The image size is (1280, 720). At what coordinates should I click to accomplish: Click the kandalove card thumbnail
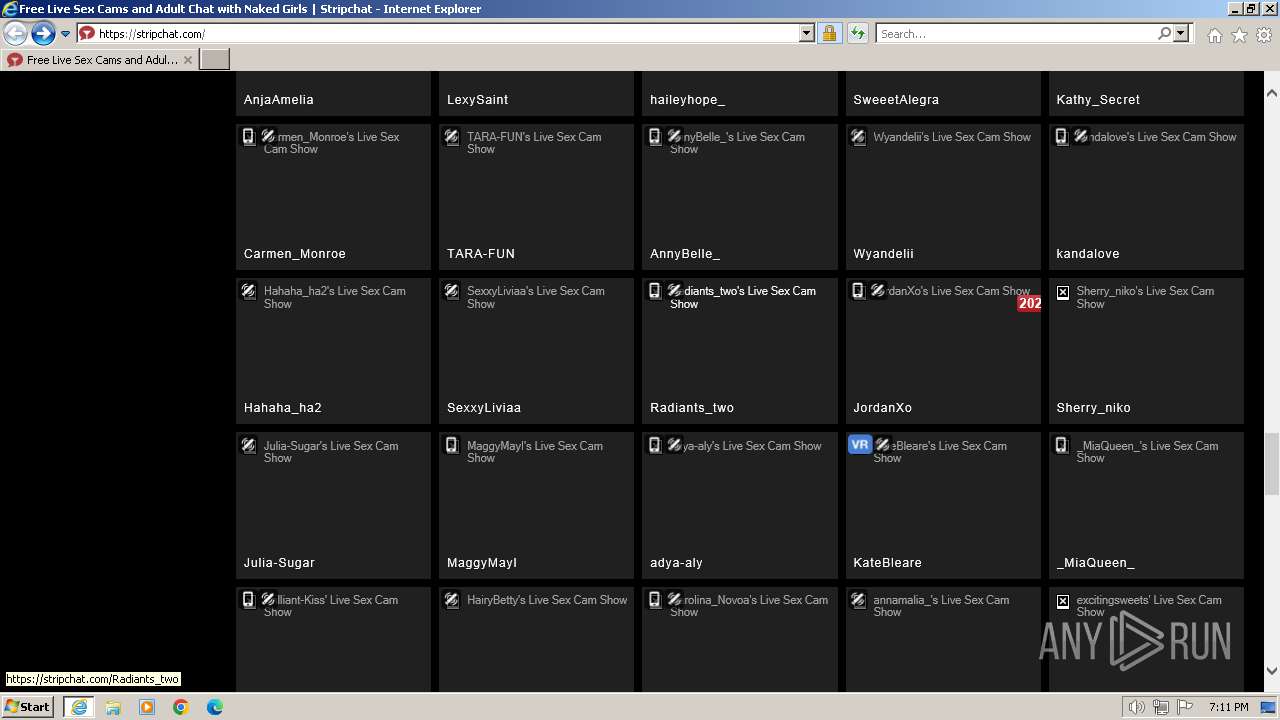point(1146,197)
